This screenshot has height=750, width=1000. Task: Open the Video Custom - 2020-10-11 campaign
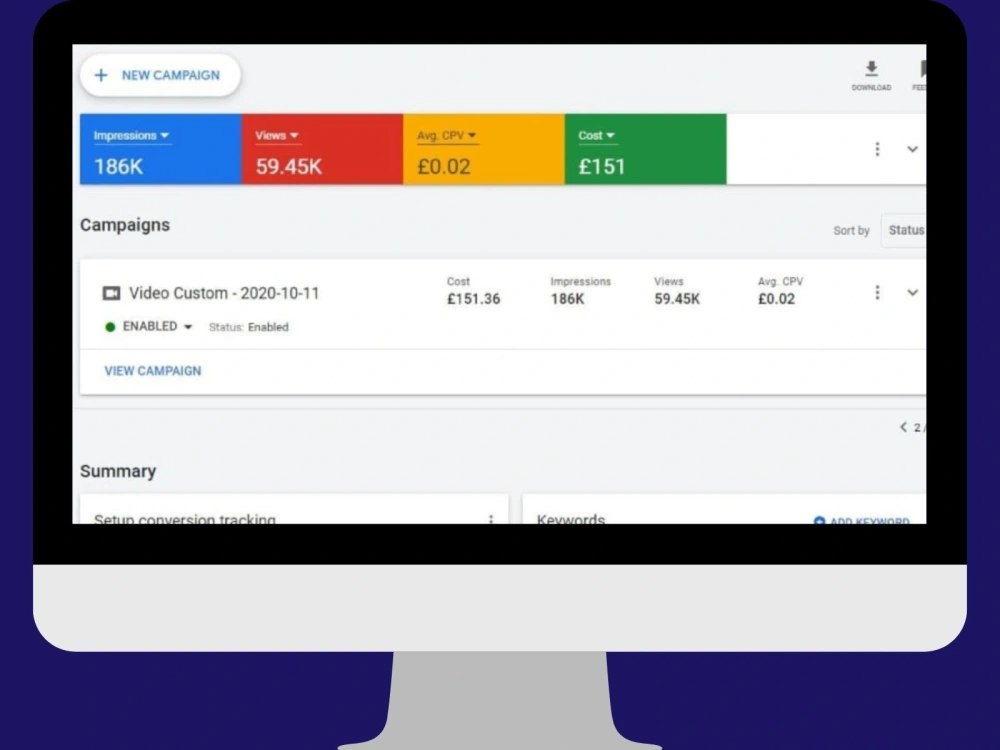pyautogui.click(x=224, y=293)
